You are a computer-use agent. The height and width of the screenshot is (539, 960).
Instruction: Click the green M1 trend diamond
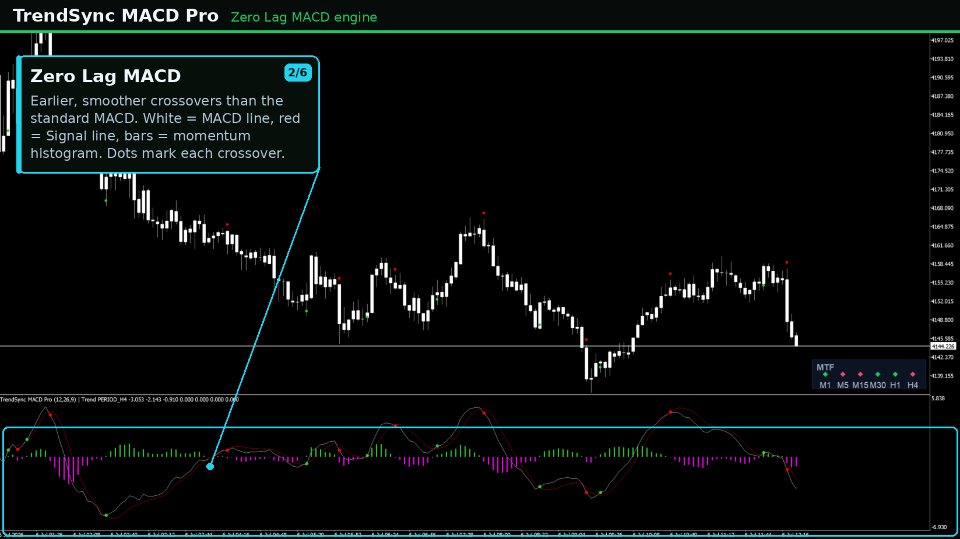(825, 374)
